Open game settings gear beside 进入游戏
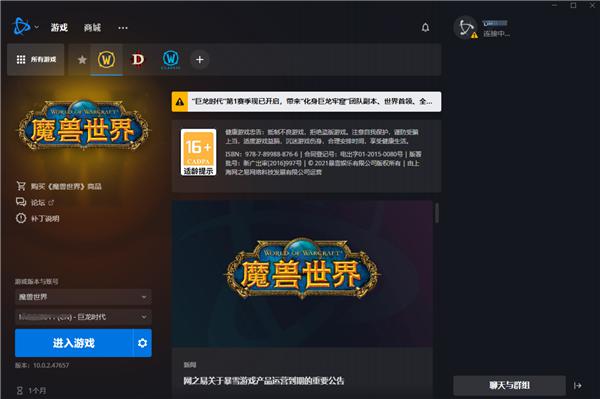Viewport: 600px width, 399px height. tap(142, 343)
